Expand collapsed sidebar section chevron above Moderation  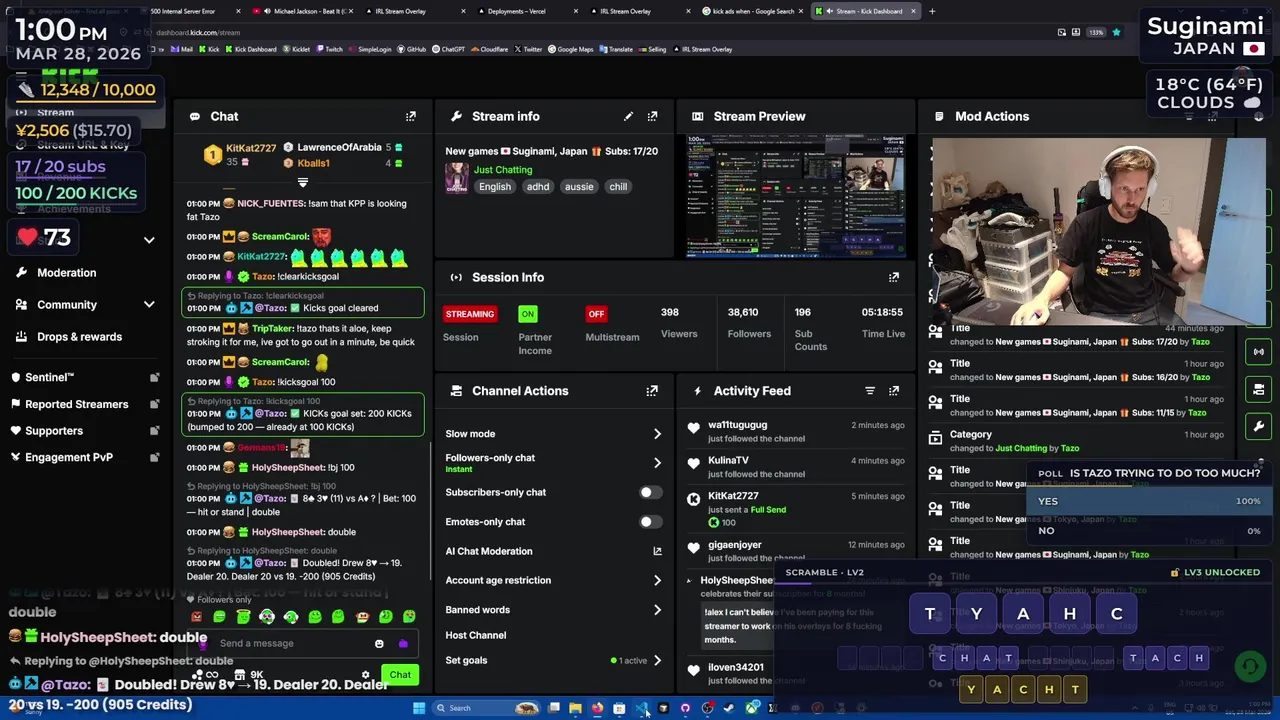(149, 240)
